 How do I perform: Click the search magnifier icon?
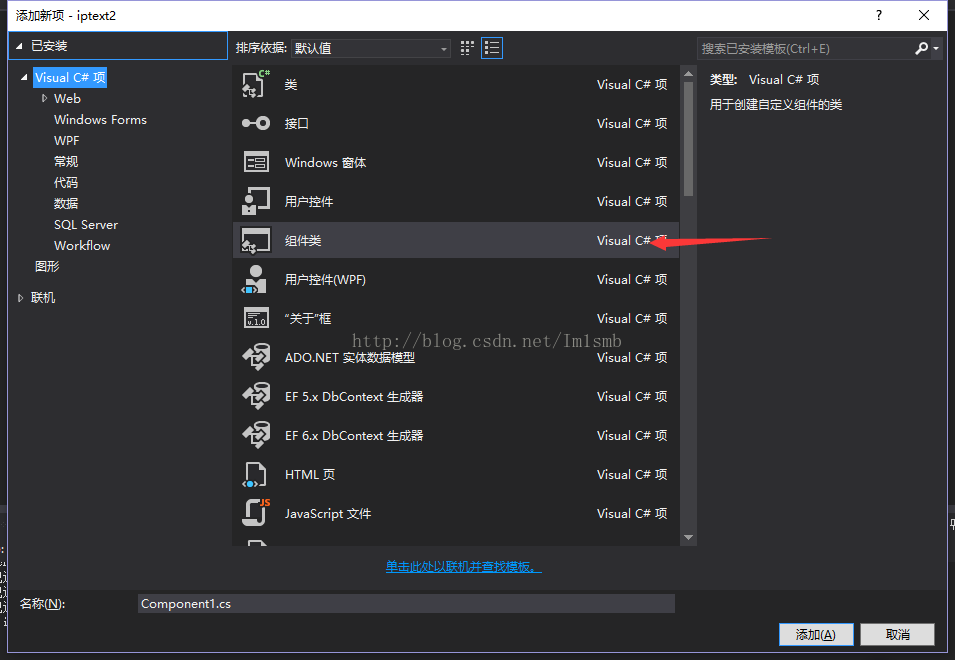tap(922, 48)
